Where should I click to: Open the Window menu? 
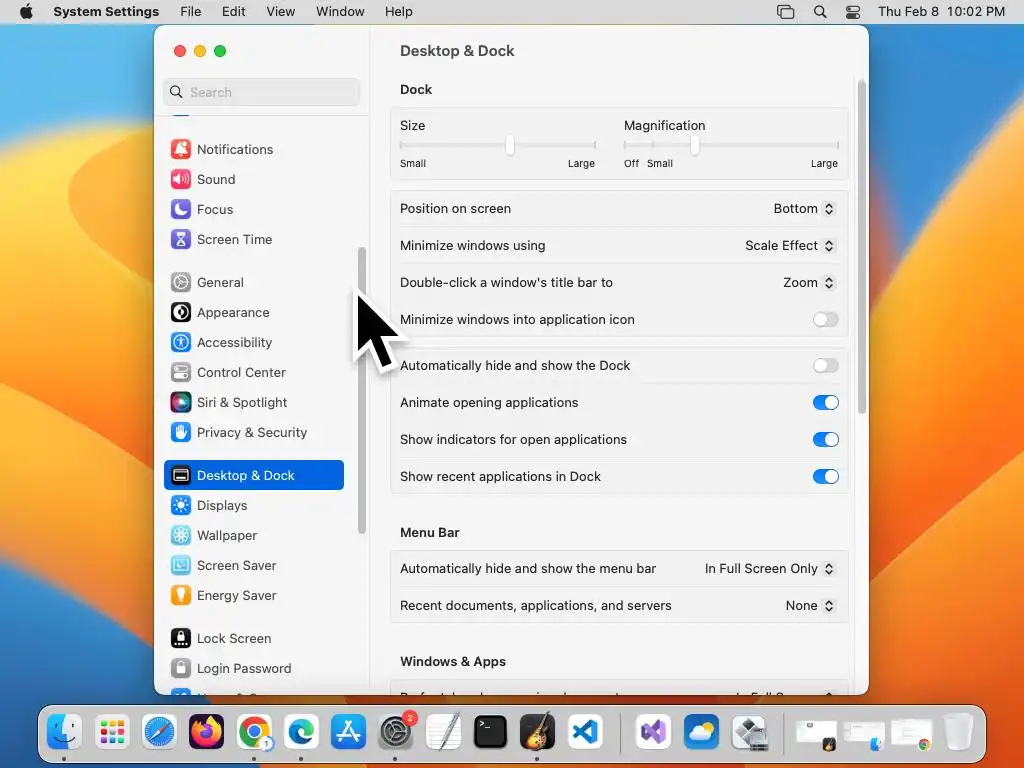340,12
